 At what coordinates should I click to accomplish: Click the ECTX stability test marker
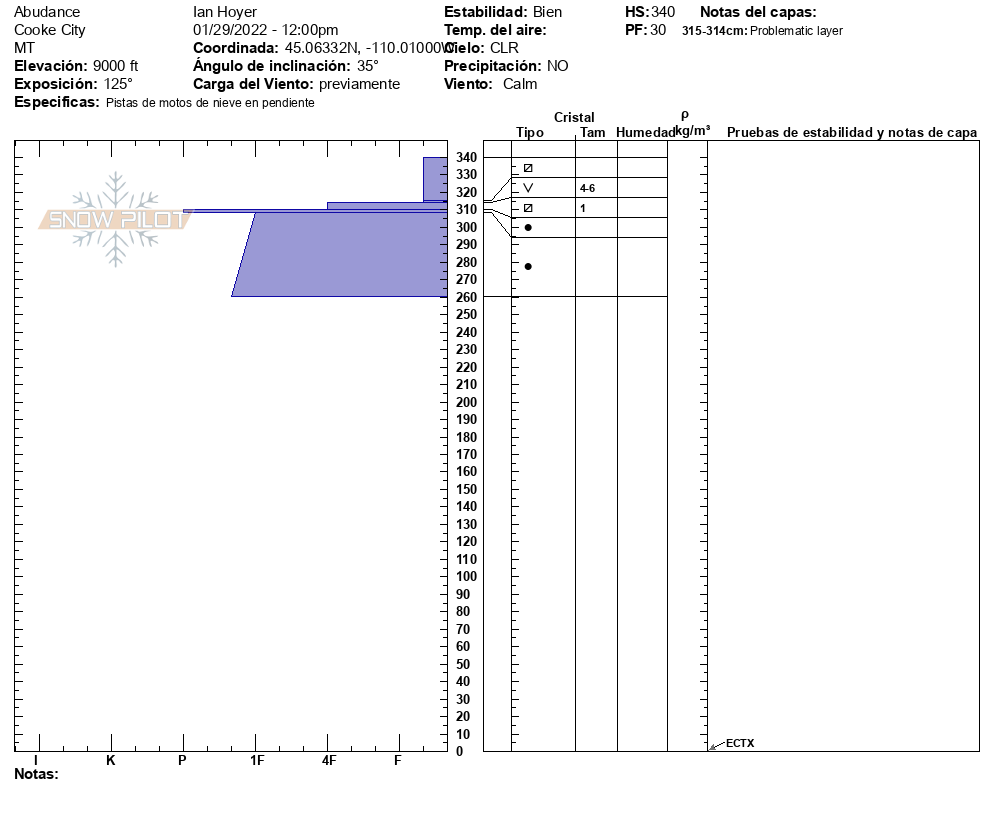(739, 743)
